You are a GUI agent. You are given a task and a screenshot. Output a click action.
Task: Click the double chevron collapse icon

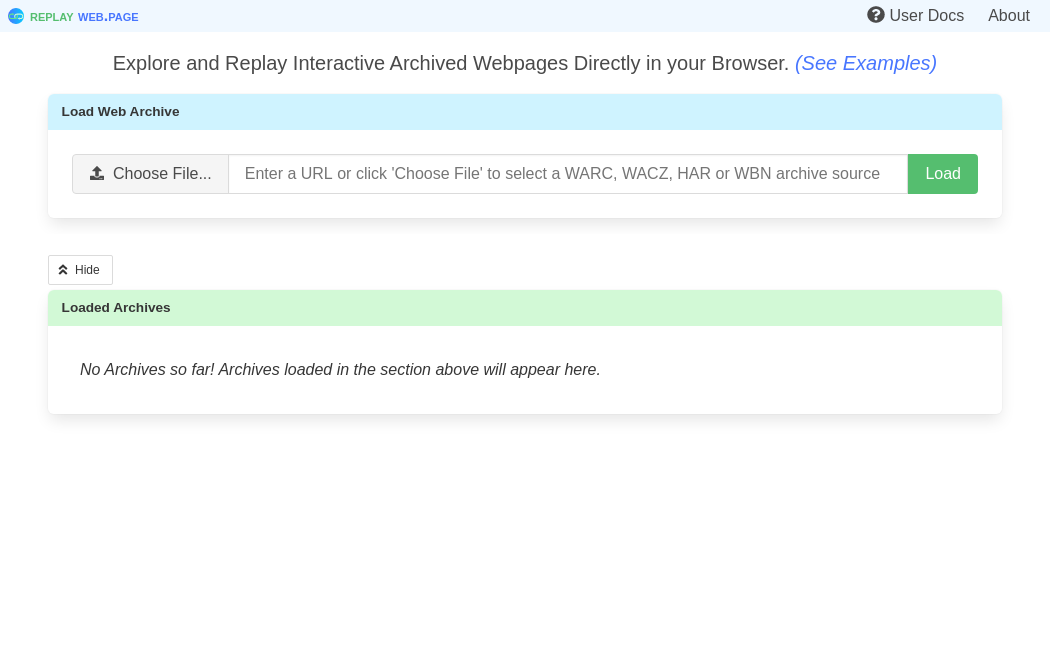pyautogui.click(x=63, y=270)
